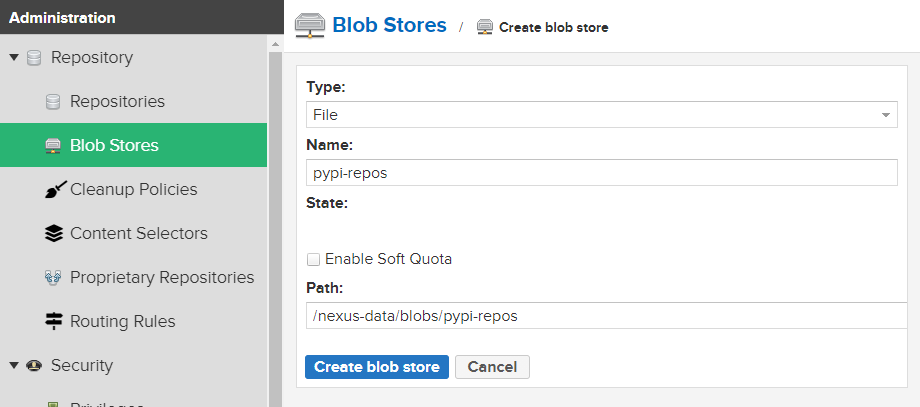
Task: Click the Blob Stores drive icon in sidebar
Action: (53, 145)
